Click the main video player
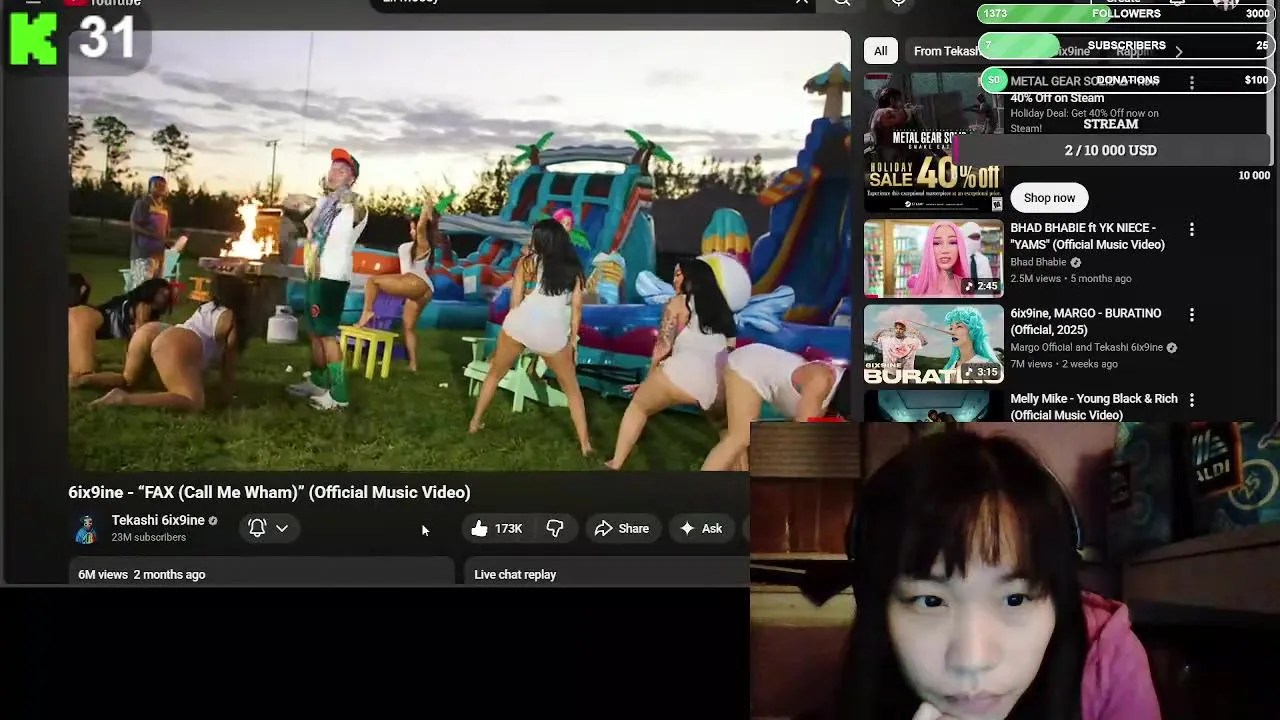1280x720 pixels. (459, 250)
